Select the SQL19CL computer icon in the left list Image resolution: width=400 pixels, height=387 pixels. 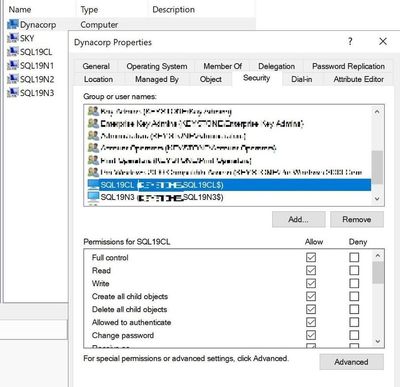13,52
